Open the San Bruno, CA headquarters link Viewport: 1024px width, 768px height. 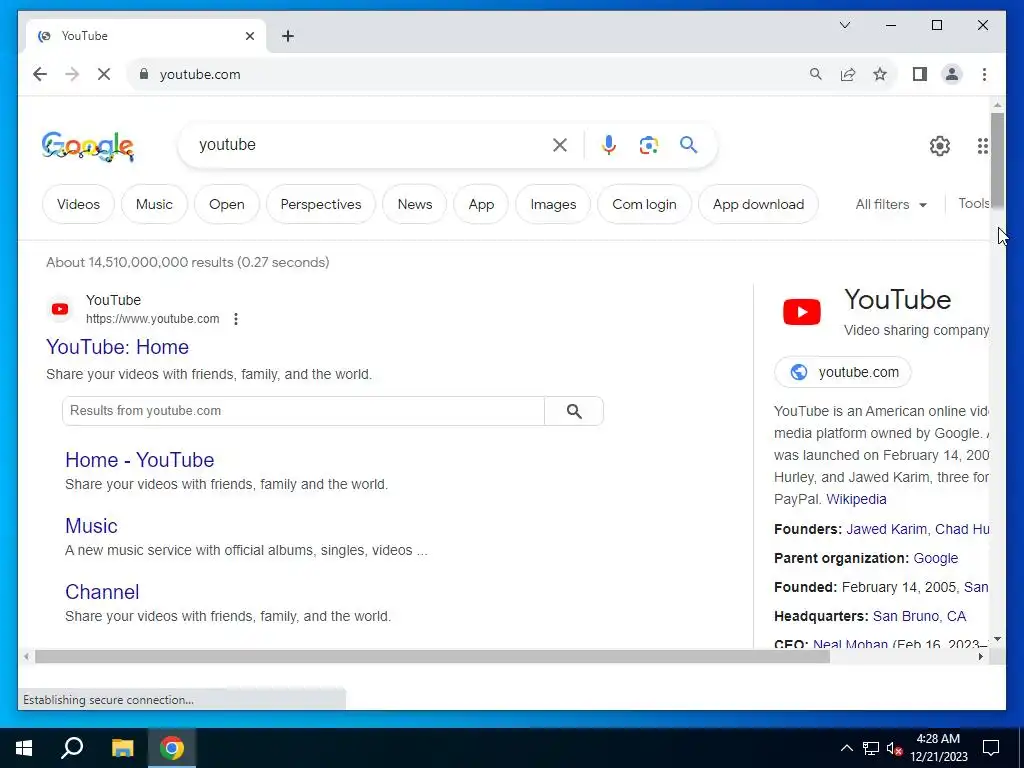pyautogui.click(x=919, y=616)
